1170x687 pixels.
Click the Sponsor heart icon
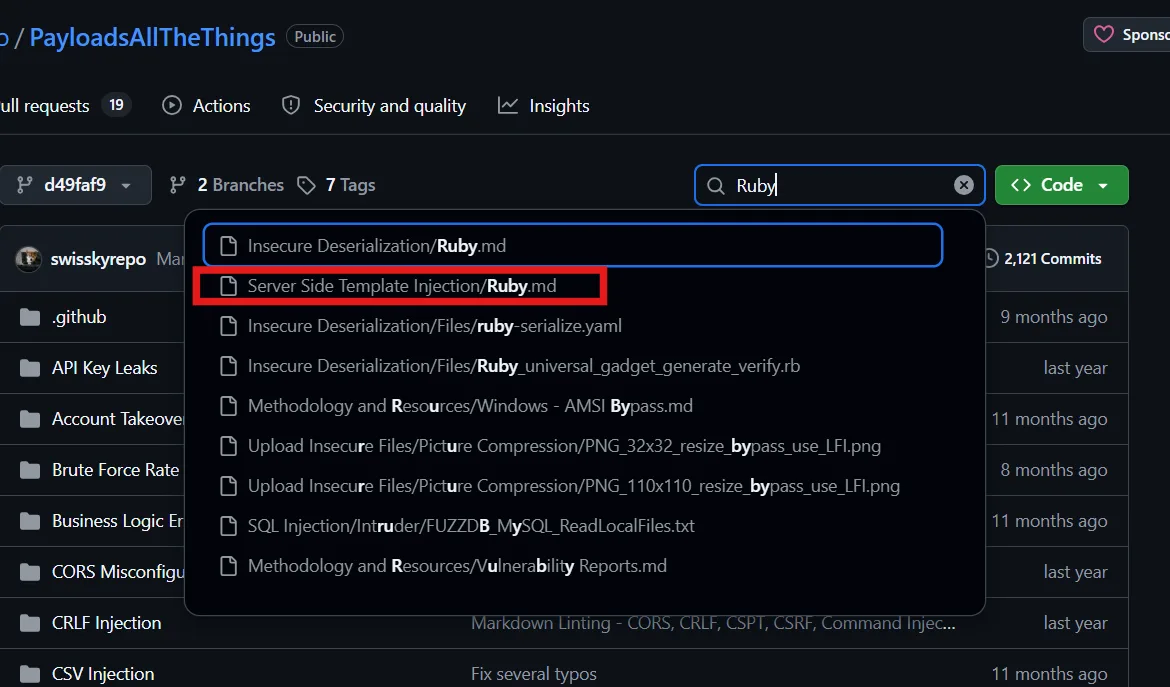point(1104,34)
